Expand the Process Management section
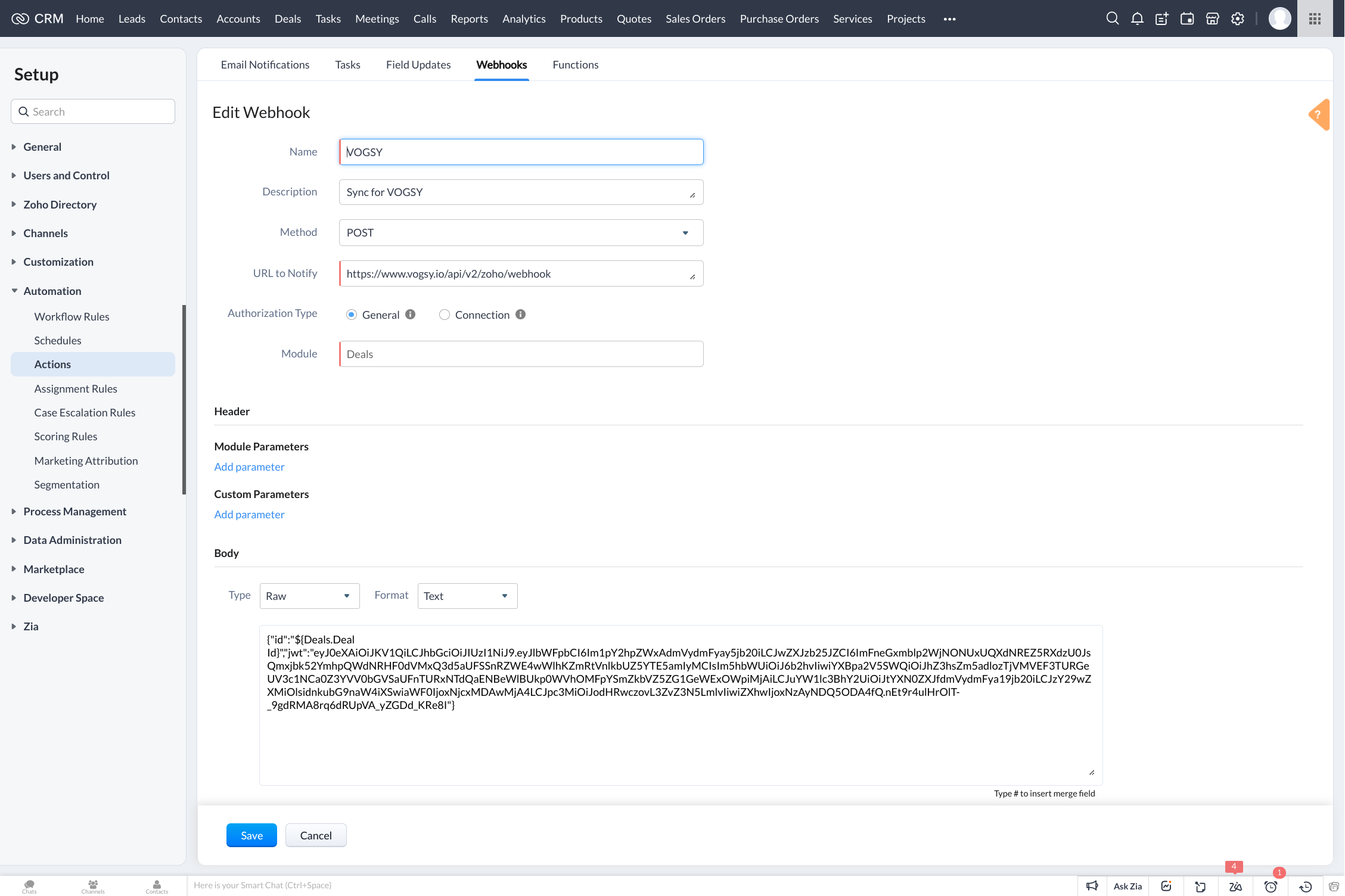1345x896 pixels. 74,511
